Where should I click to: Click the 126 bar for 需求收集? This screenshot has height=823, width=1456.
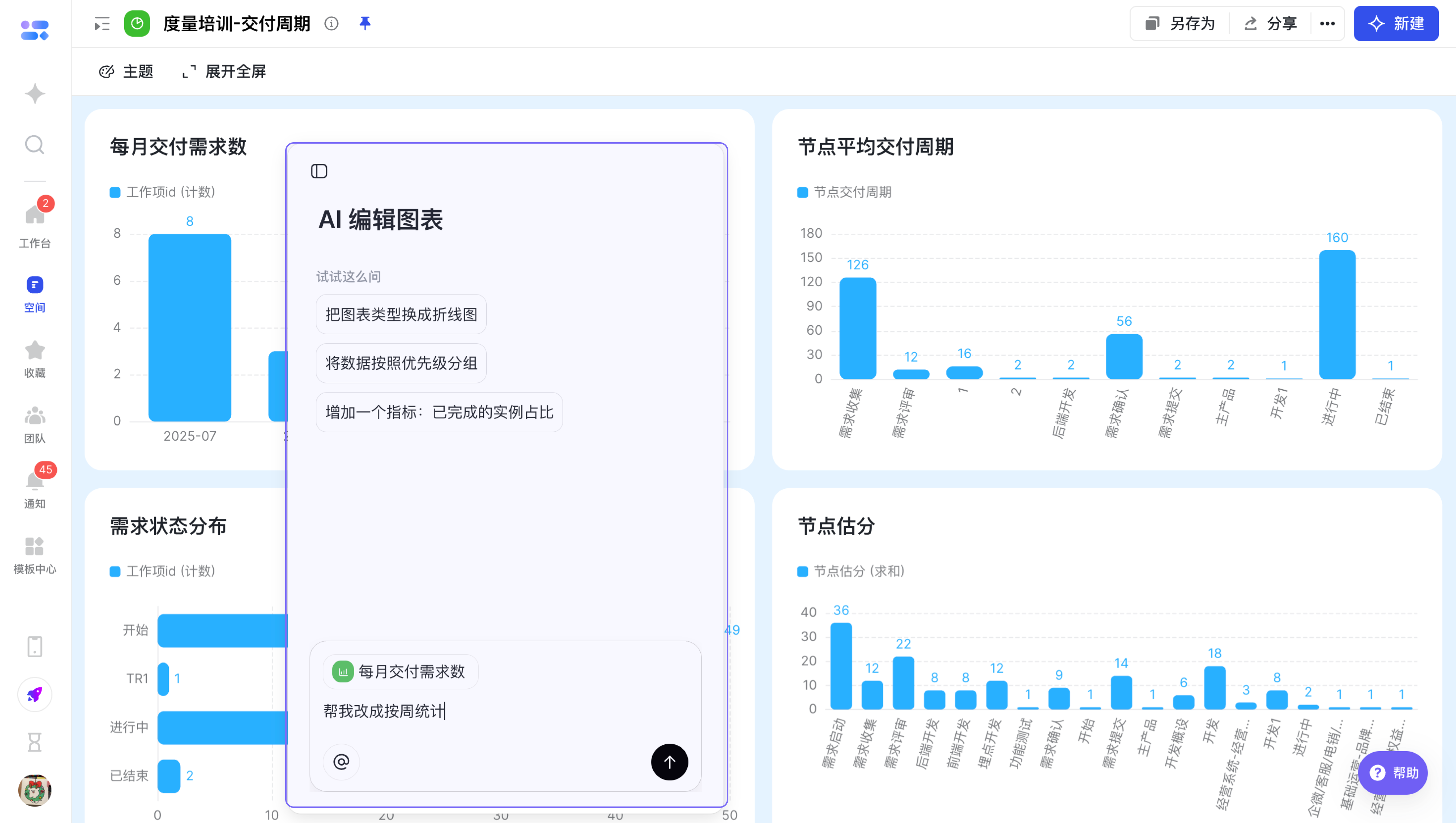[x=857, y=328]
